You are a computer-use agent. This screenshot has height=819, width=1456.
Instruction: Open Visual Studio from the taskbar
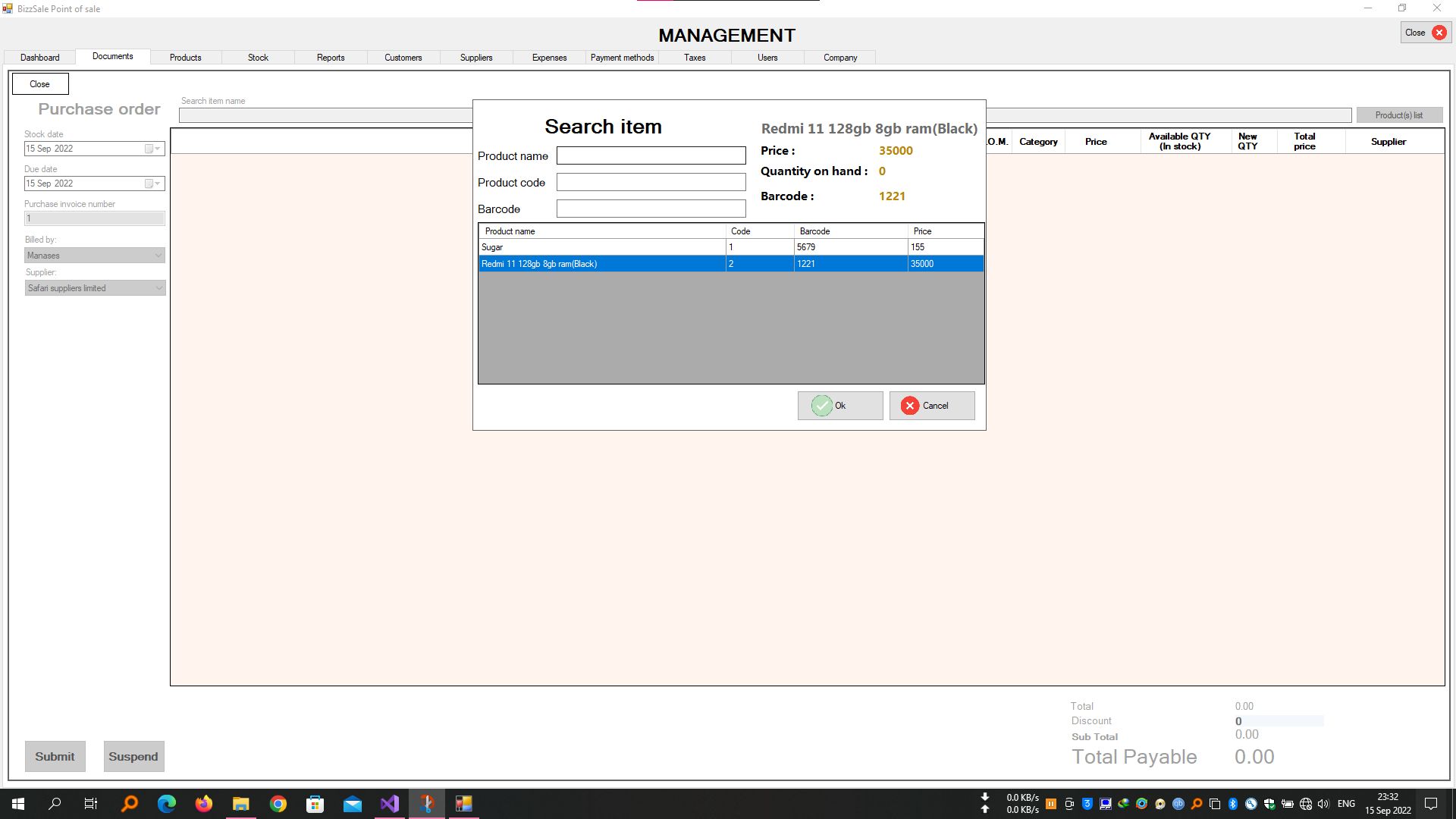click(x=389, y=804)
